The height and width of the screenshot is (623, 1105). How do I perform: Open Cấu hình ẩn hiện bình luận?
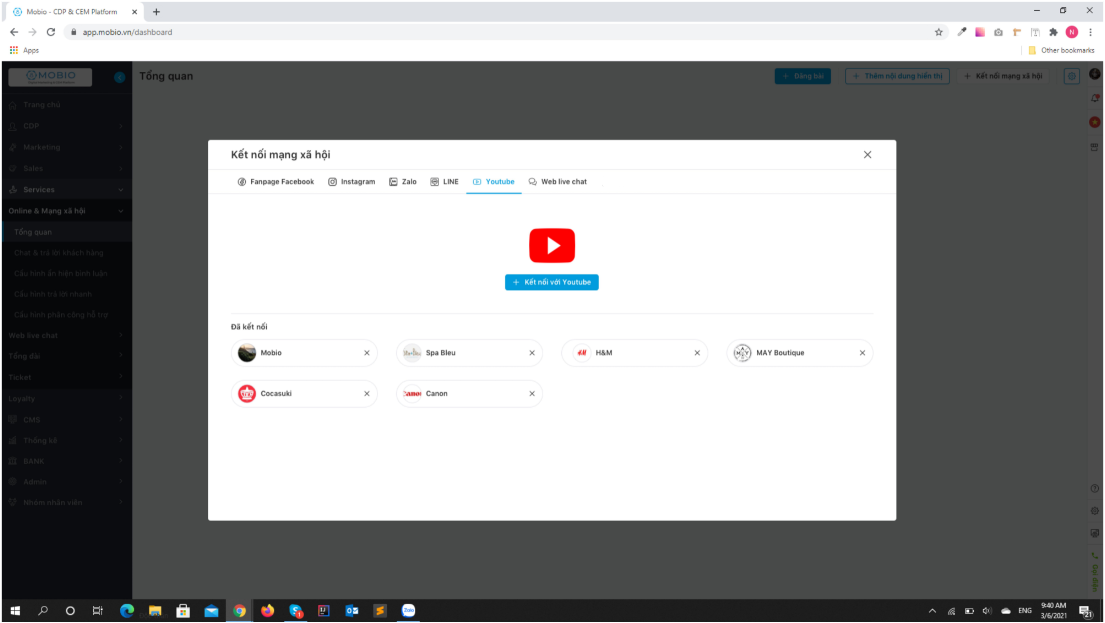point(66,273)
